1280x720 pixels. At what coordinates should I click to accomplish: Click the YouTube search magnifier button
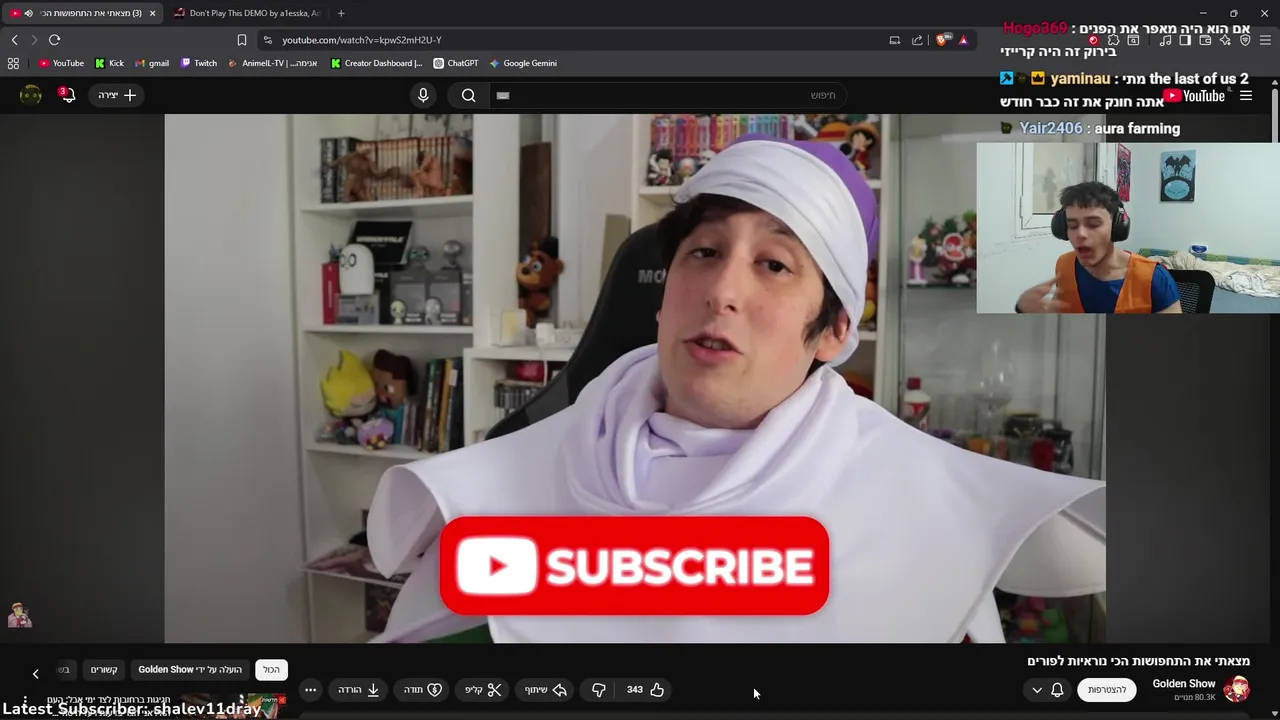468,95
